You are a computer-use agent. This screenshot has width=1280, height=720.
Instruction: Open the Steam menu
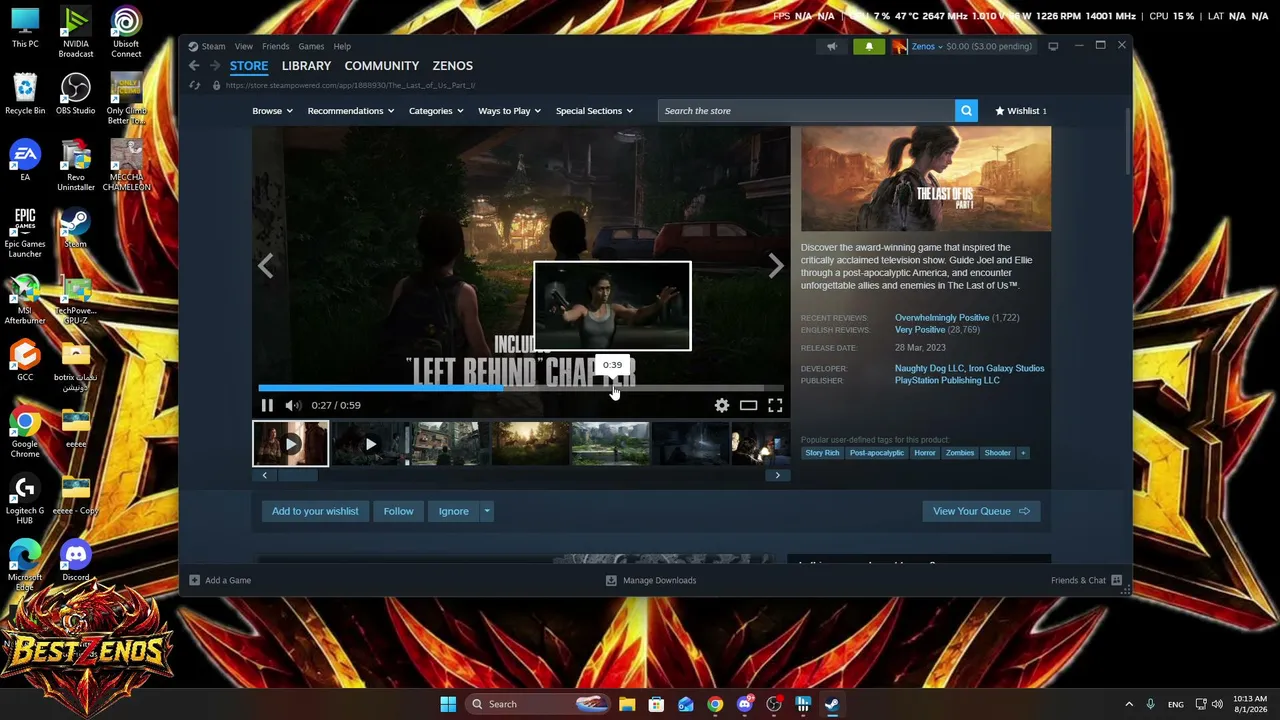(213, 46)
